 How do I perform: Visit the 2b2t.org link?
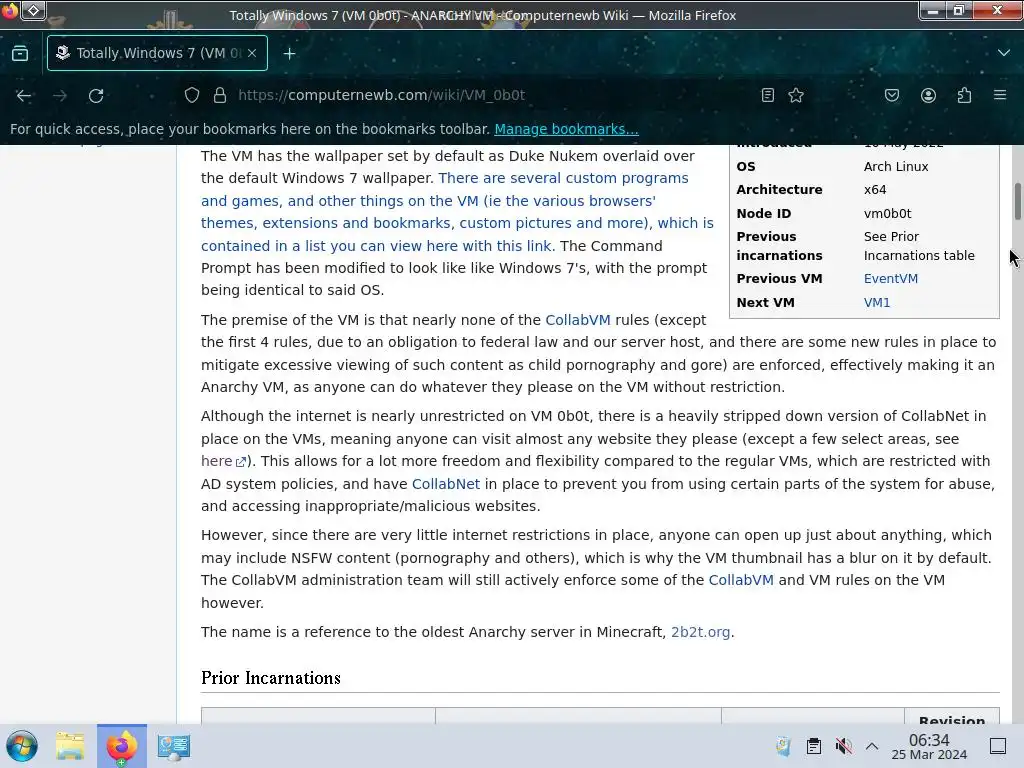coord(700,632)
